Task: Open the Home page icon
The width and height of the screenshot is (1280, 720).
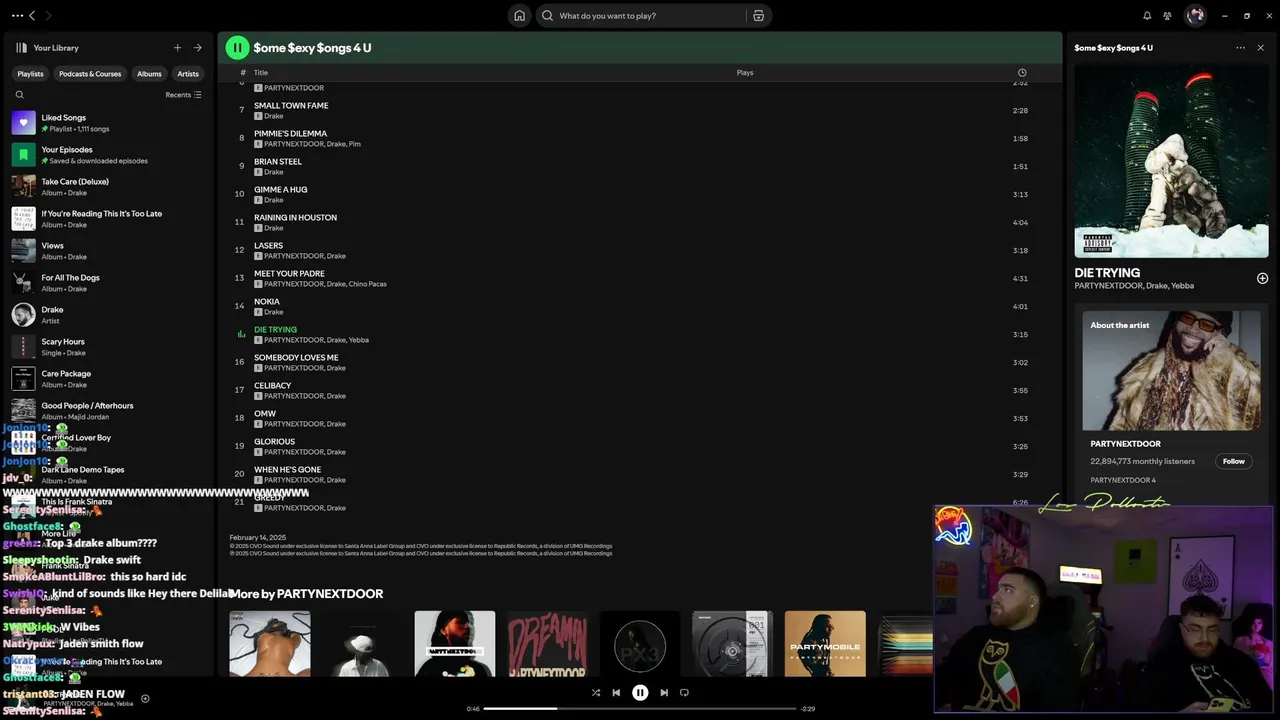Action: [x=519, y=16]
